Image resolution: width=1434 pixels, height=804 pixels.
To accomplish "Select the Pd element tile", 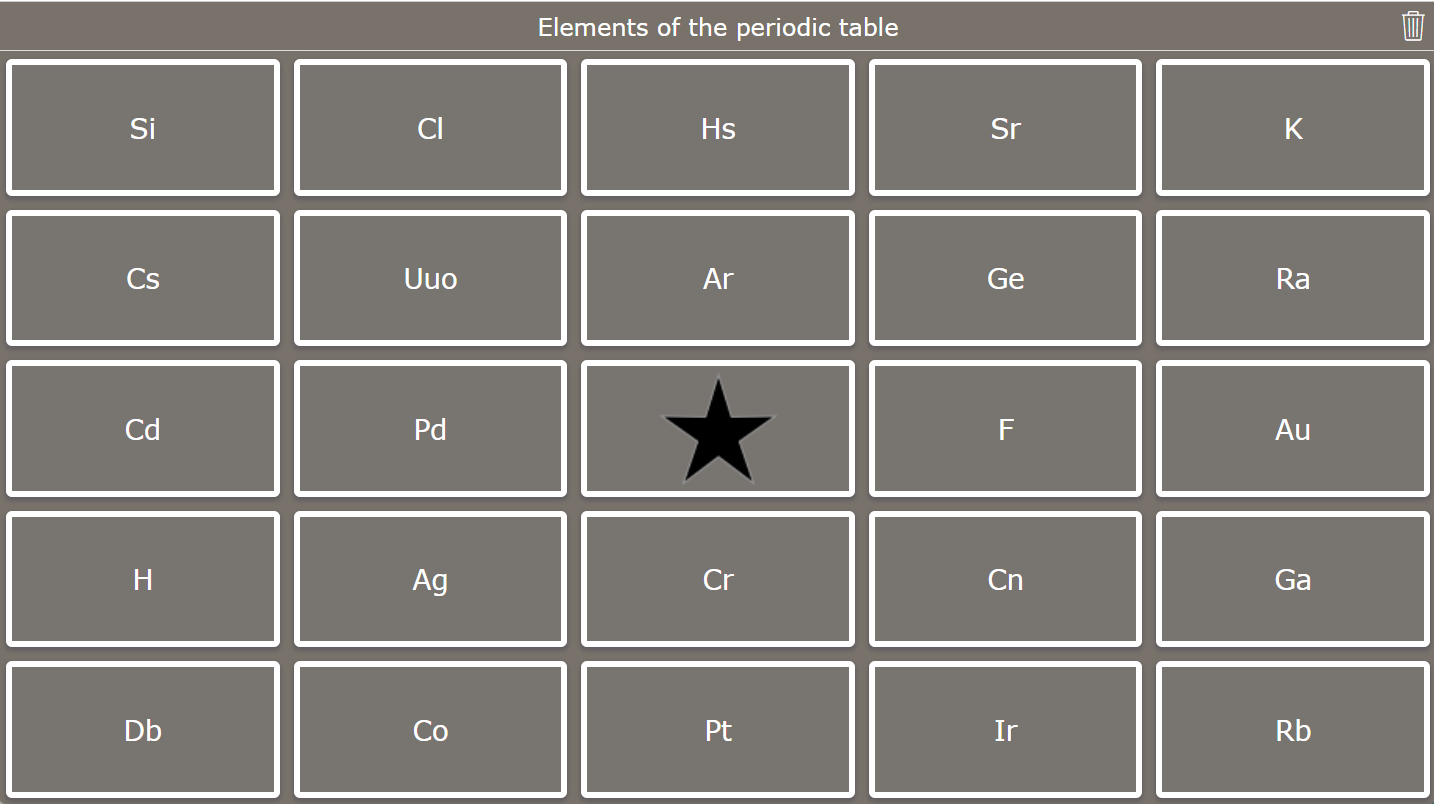I will pos(430,429).
